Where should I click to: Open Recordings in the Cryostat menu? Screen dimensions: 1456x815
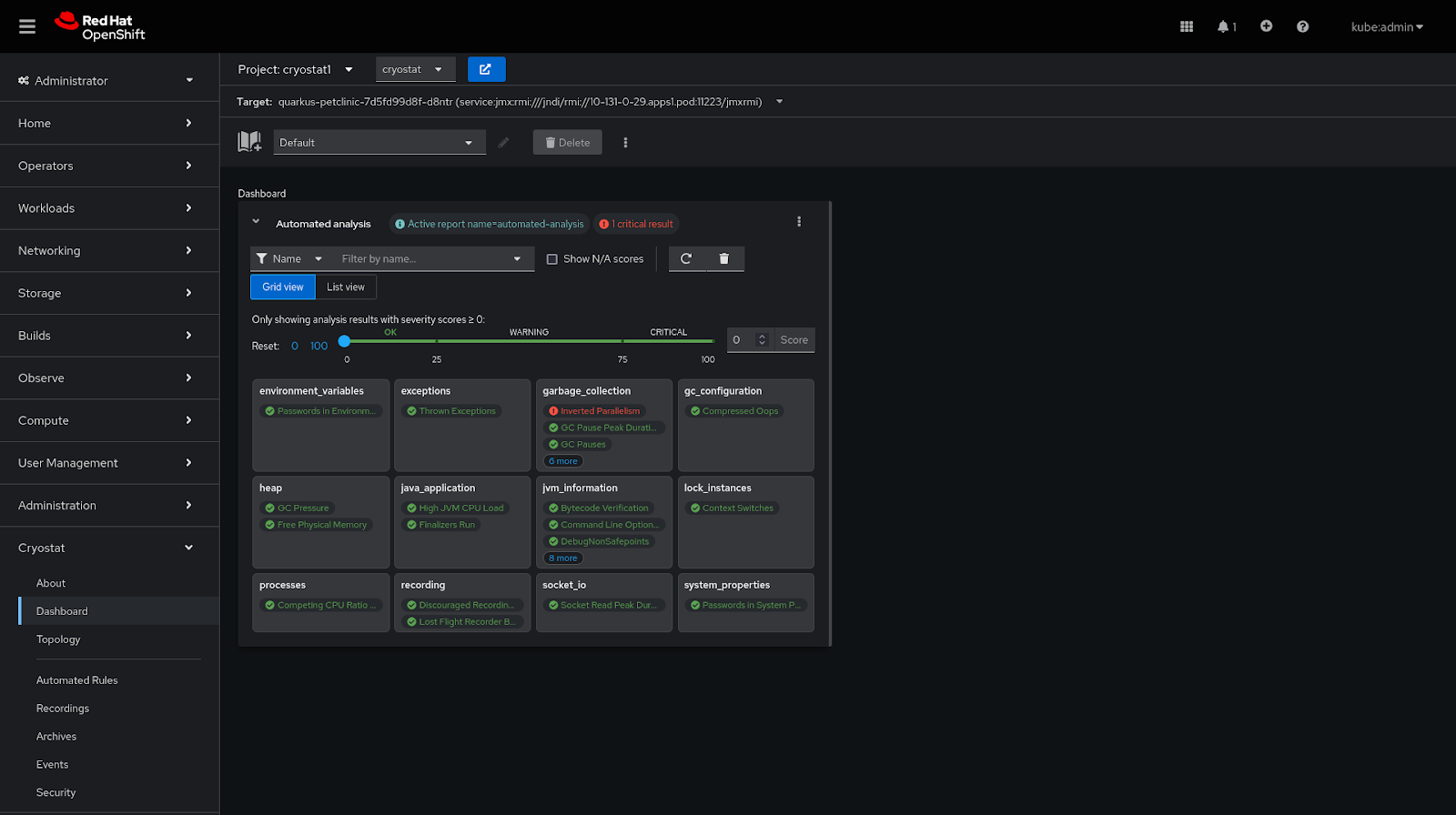tap(63, 709)
